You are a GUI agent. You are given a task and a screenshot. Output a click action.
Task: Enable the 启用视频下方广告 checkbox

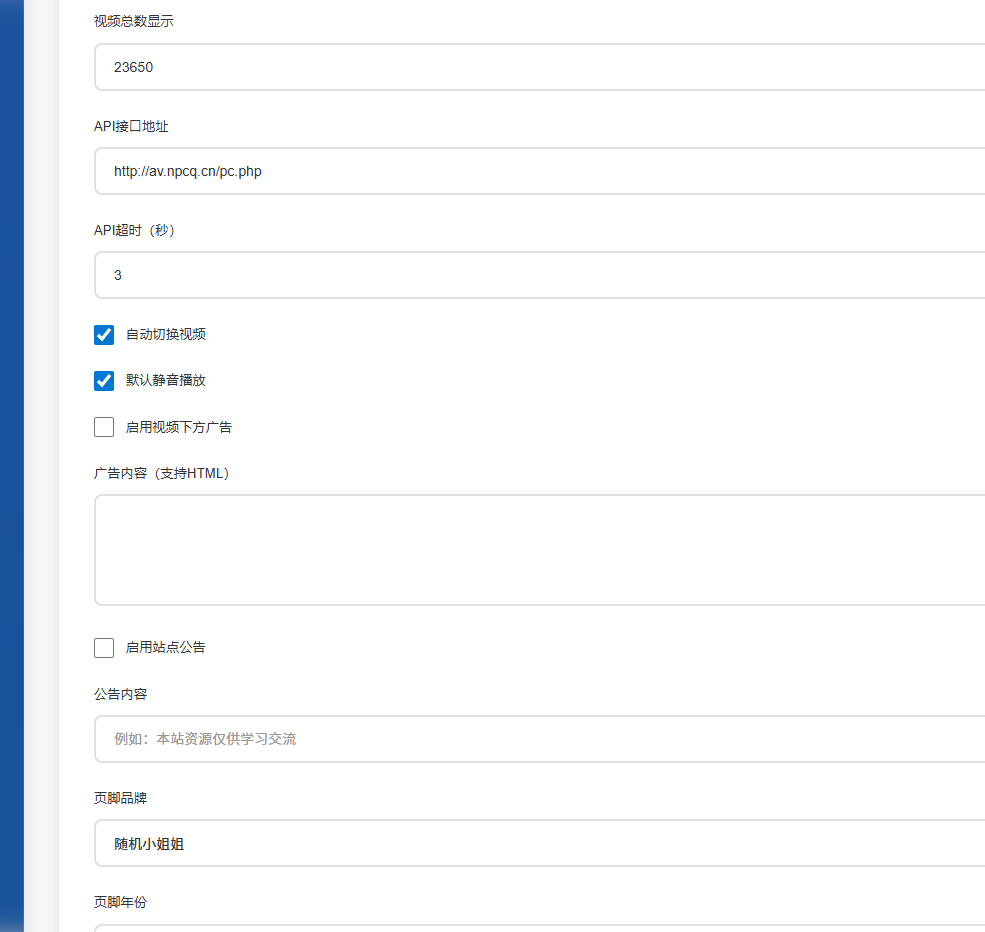[104, 428]
